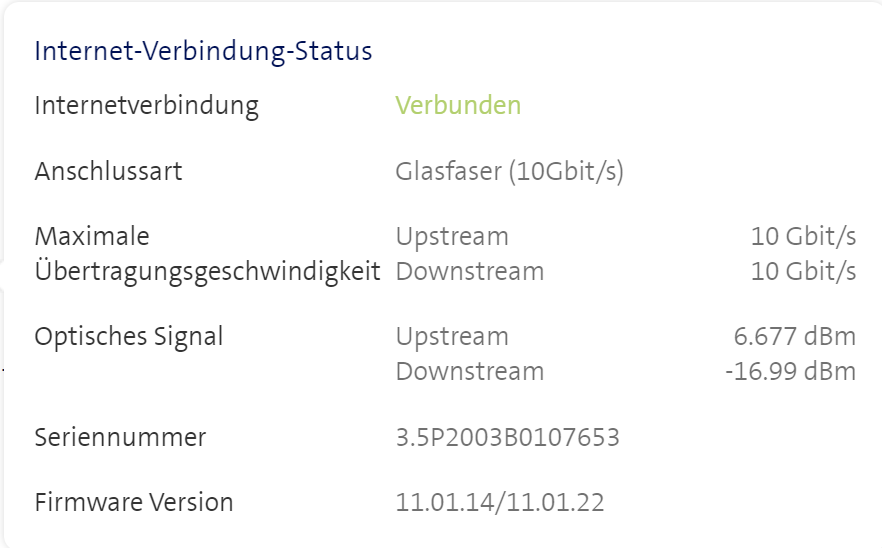
Task: Click Upstream under optical signal
Action: click(x=452, y=337)
